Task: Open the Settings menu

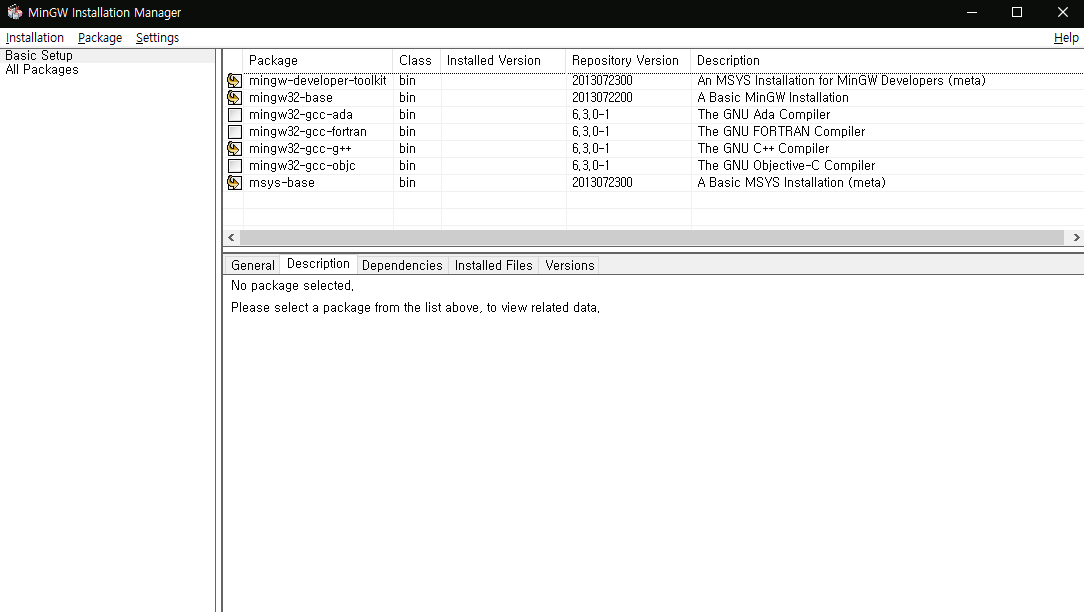Action: [x=157, y=37]
